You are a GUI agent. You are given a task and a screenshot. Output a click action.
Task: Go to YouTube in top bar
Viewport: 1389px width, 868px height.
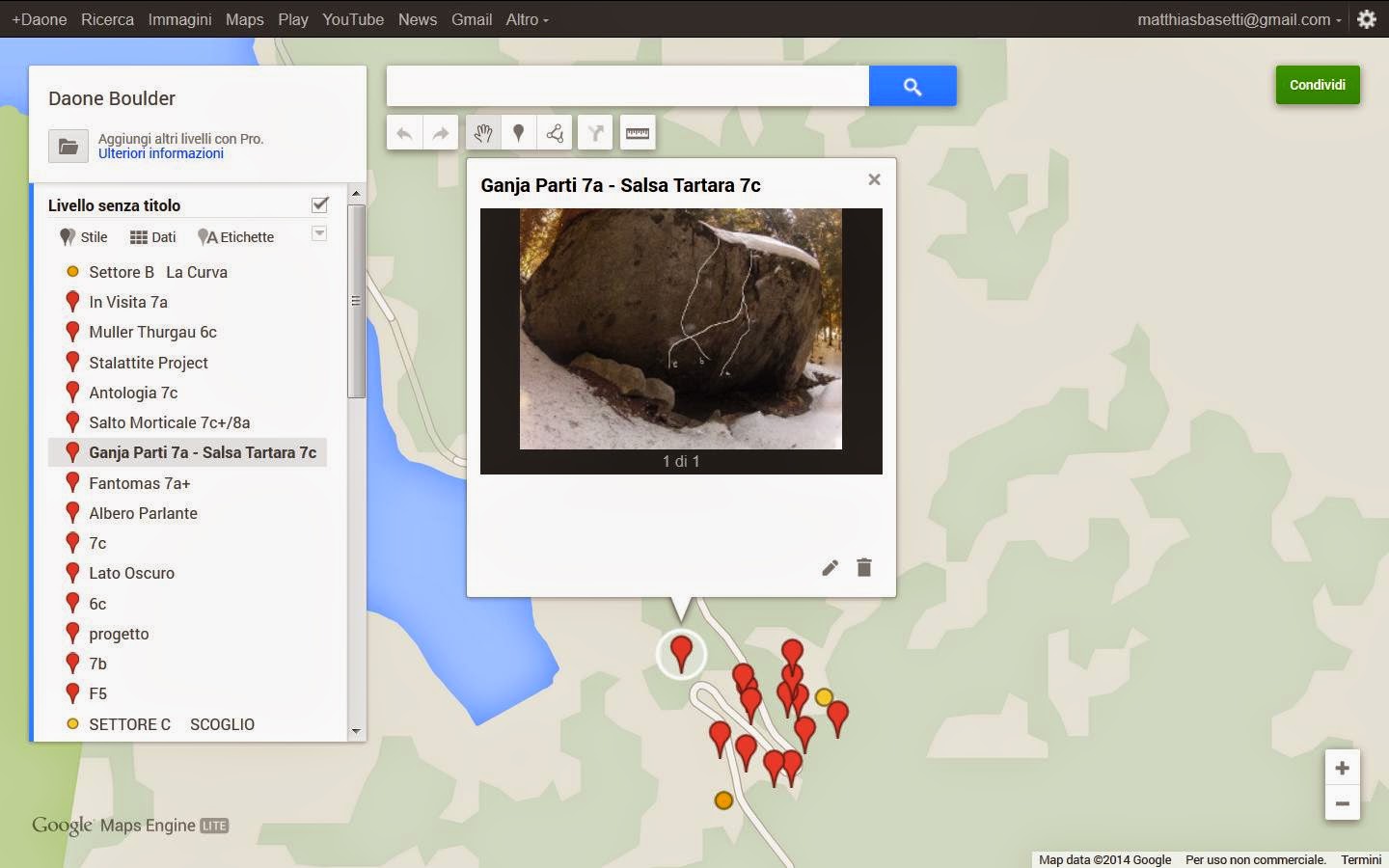tap(353, 19)
